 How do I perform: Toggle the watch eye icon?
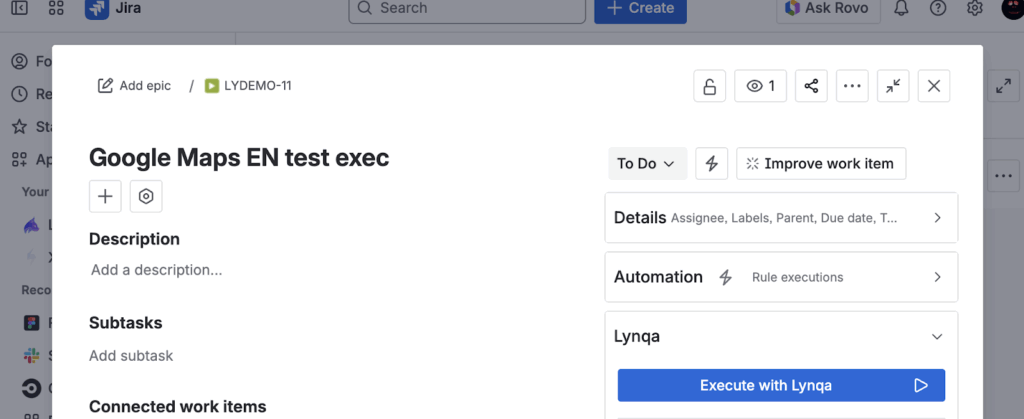[x=760, y=86]
